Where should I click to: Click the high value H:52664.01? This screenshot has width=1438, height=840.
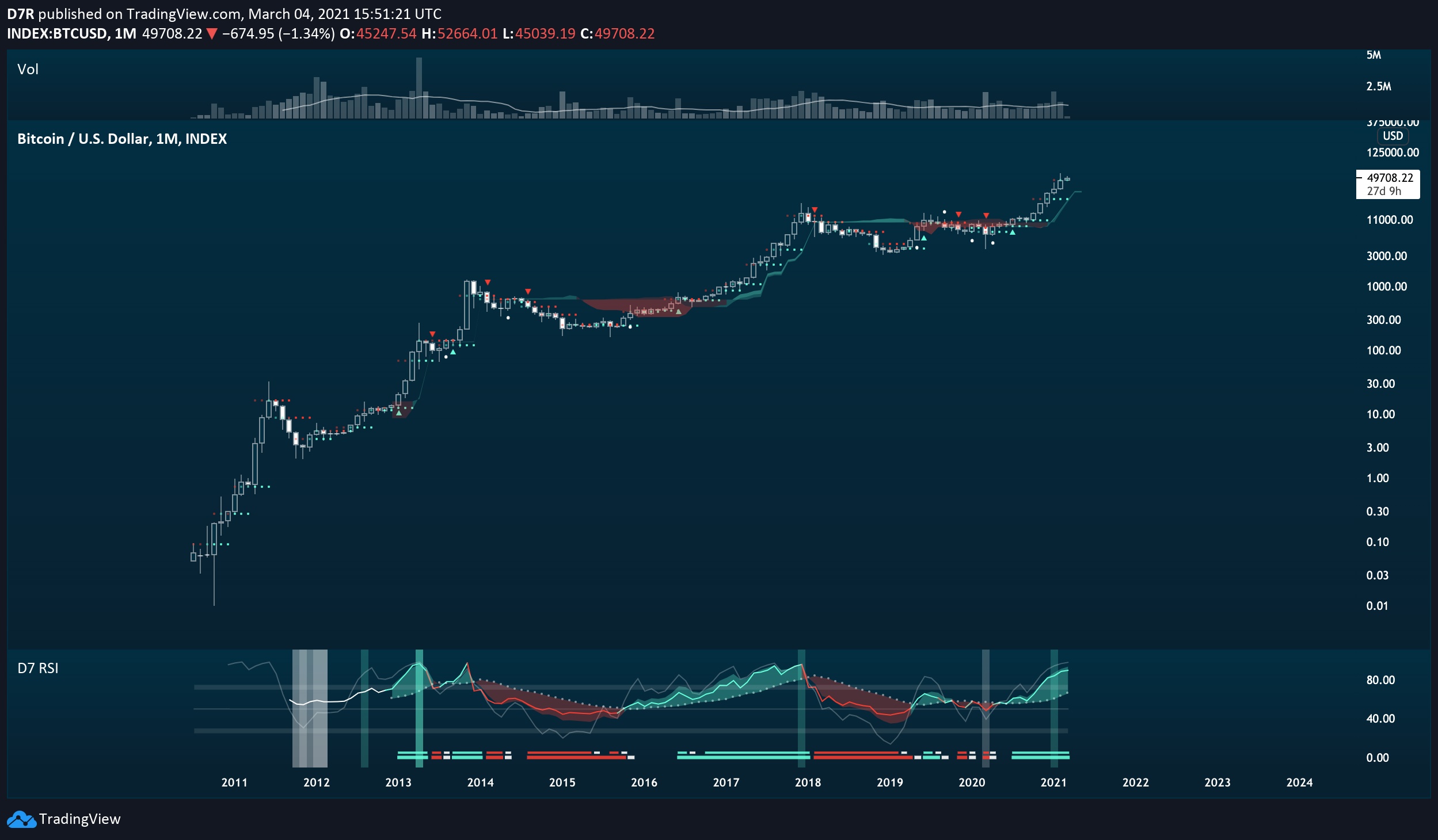459,33
